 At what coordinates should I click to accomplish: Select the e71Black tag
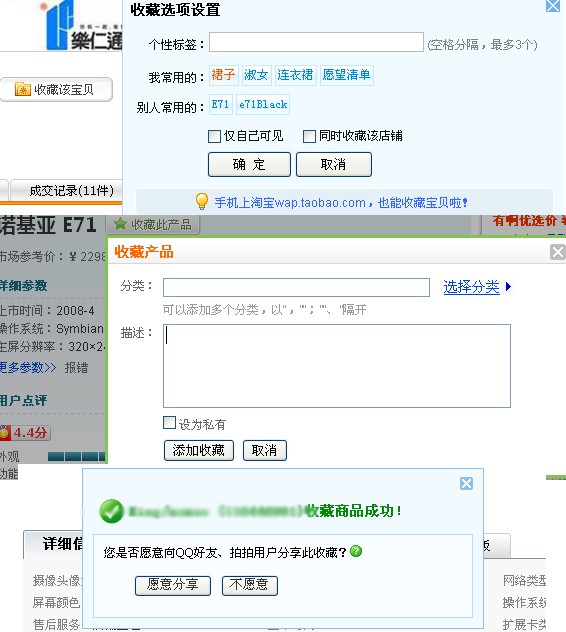pos(263,105)
